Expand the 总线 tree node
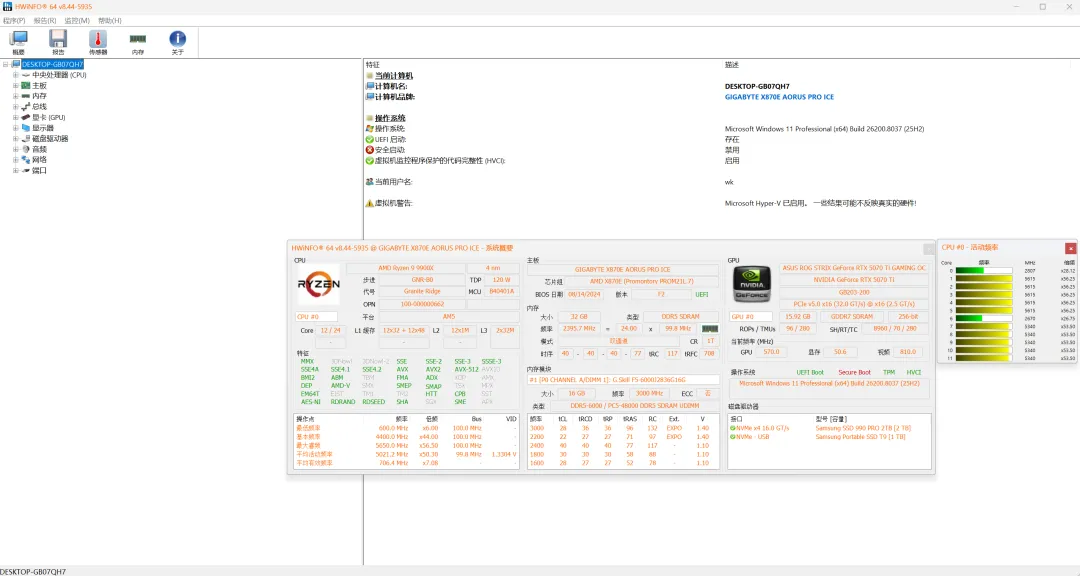This screenshot has height=576, width=1080. pos(15,107)
